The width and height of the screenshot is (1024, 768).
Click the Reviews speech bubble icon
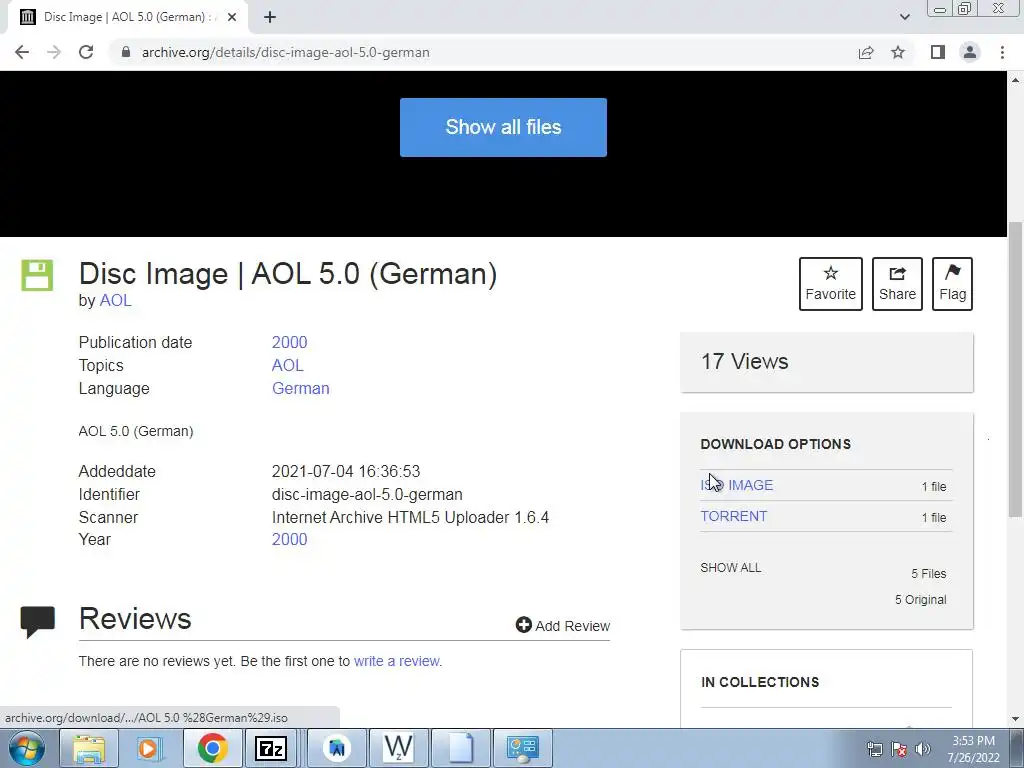(38, 622)
